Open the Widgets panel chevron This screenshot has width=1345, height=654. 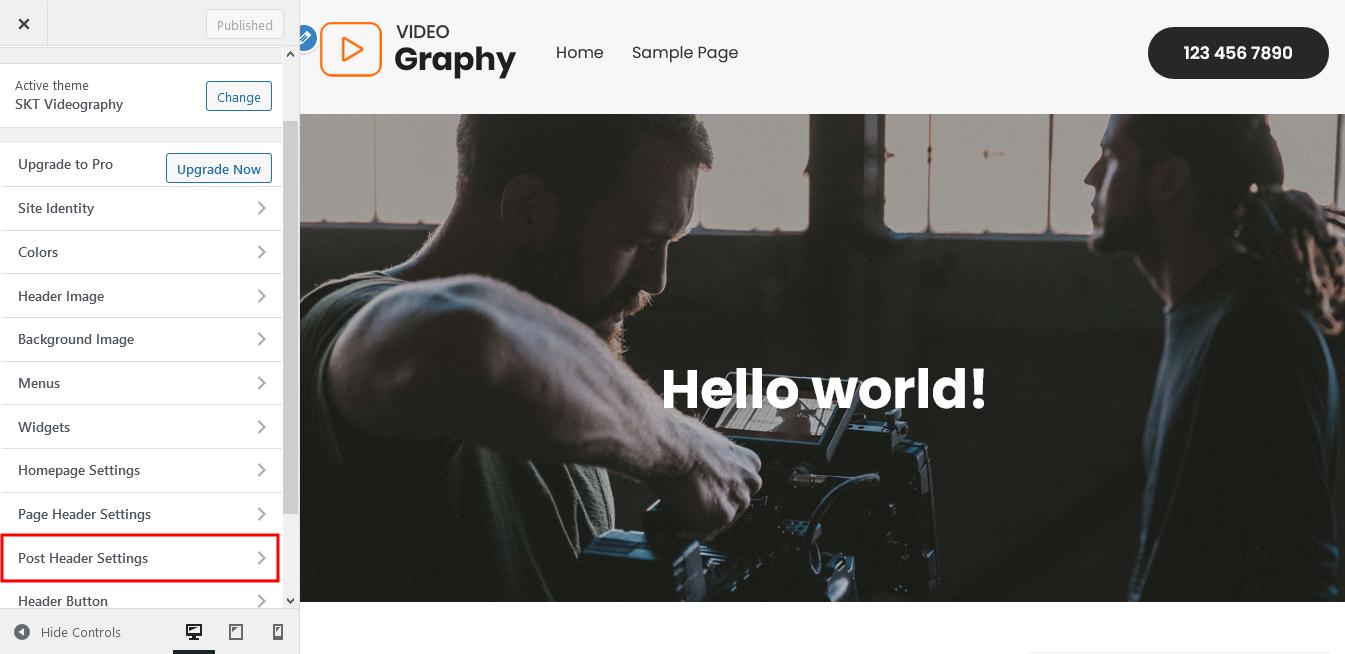[x=261, y=427]
